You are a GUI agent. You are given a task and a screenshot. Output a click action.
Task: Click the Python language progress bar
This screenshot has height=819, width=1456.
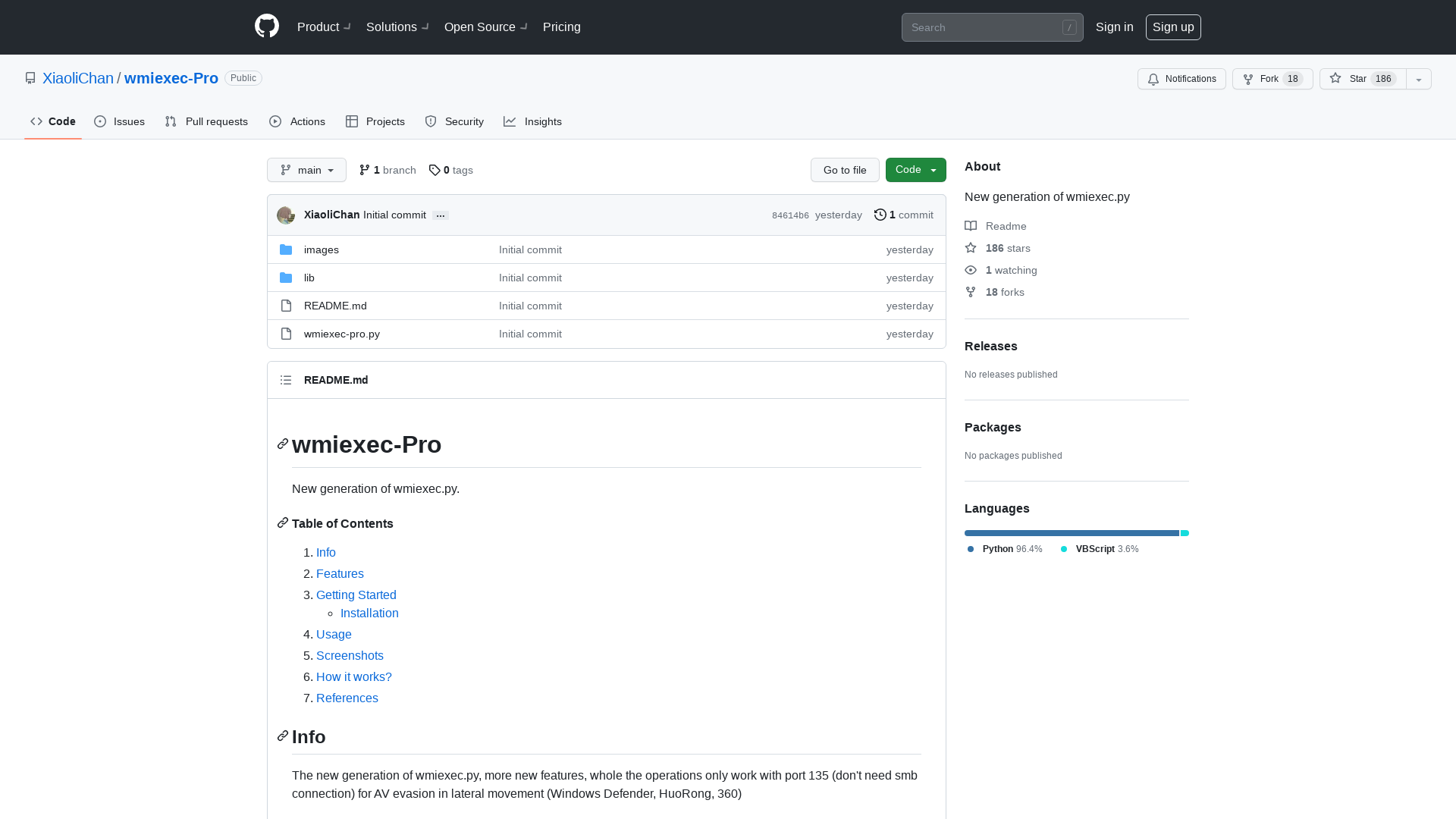1071,533
